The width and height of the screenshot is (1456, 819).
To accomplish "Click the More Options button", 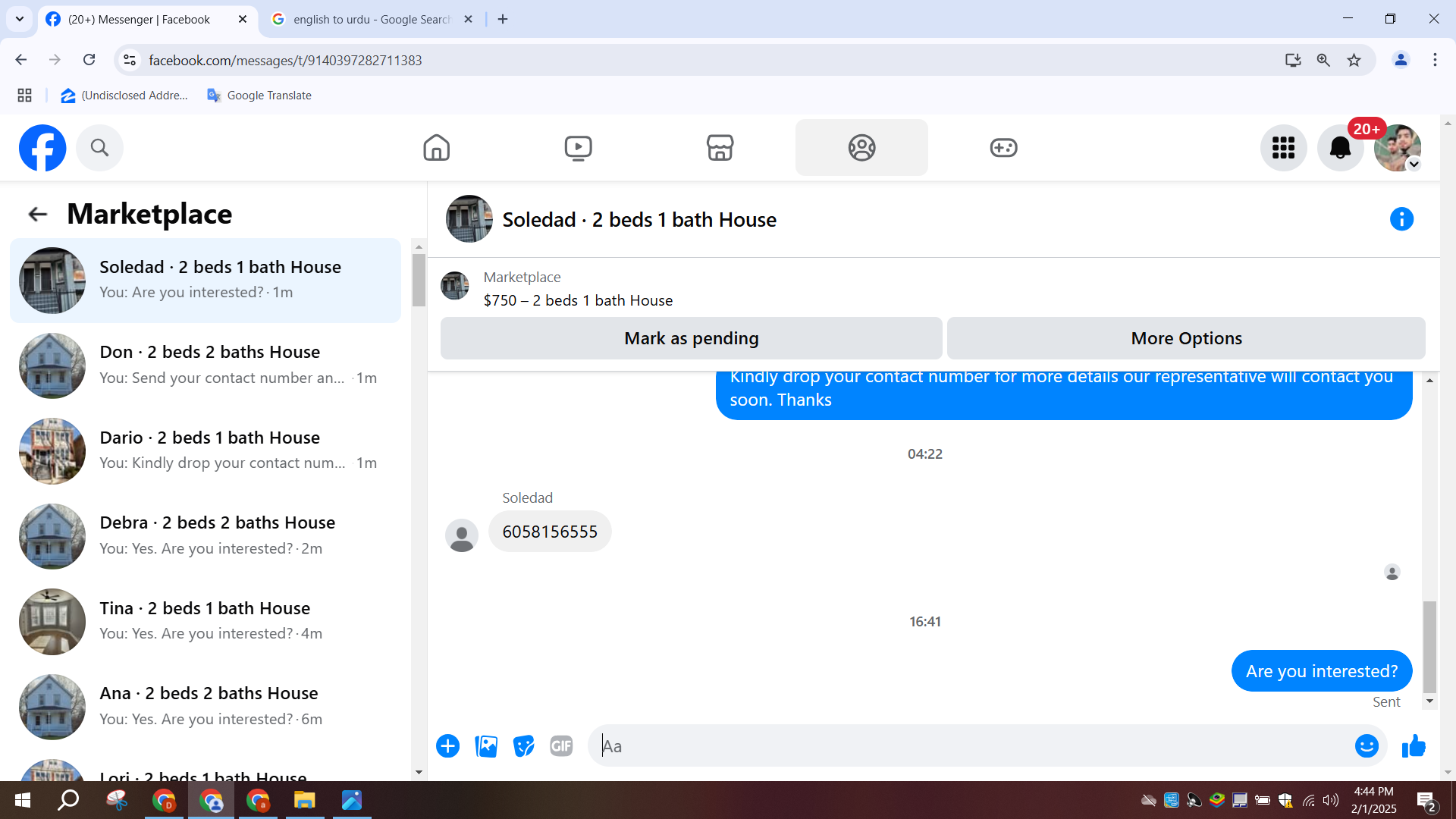I will pos(1186,338).
